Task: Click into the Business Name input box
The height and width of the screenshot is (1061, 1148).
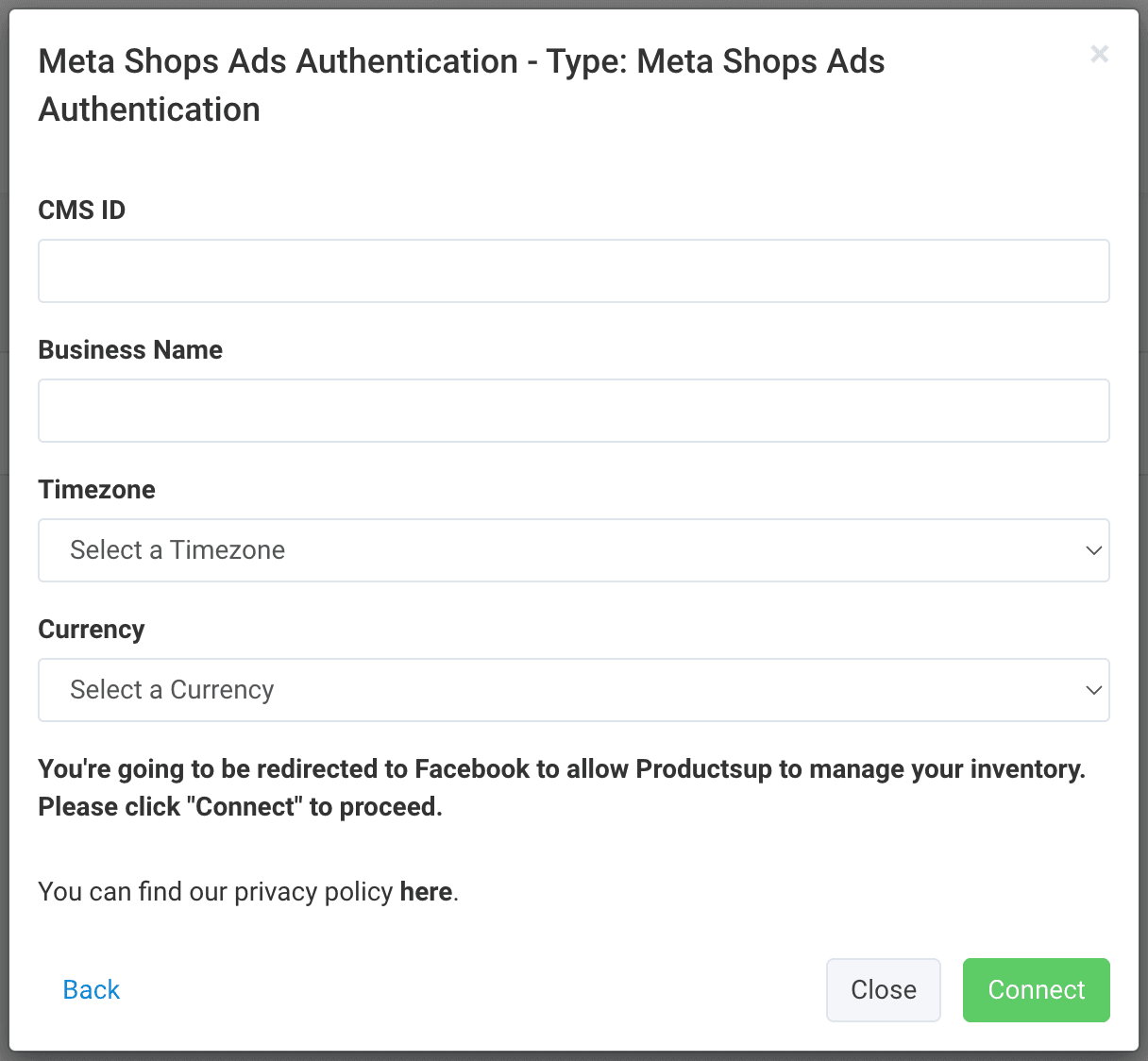Action: [573, 411]
